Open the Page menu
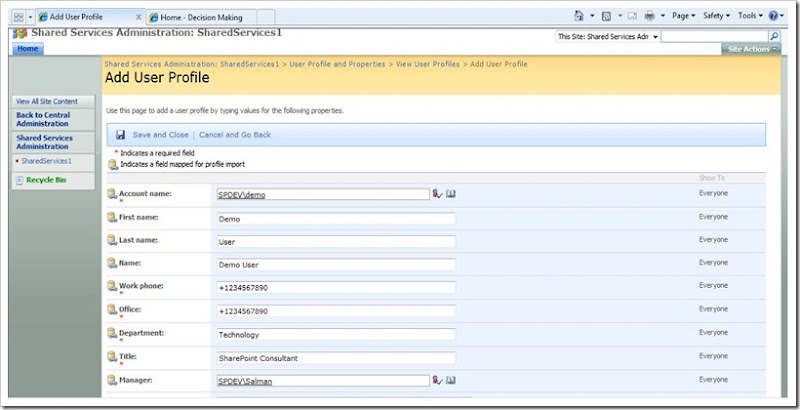This screenshot has width=800, height=410. pos(683,16)
